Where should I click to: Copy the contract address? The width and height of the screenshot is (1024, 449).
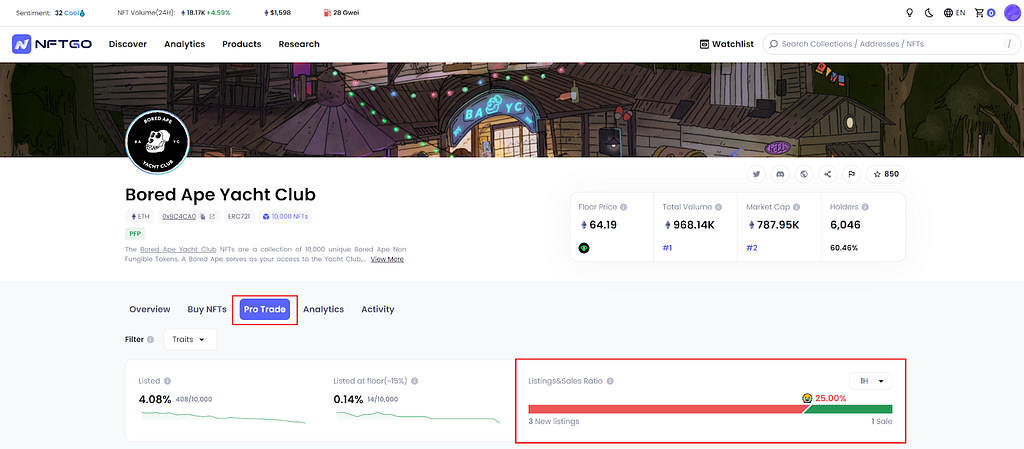click(x=203, y=216)
